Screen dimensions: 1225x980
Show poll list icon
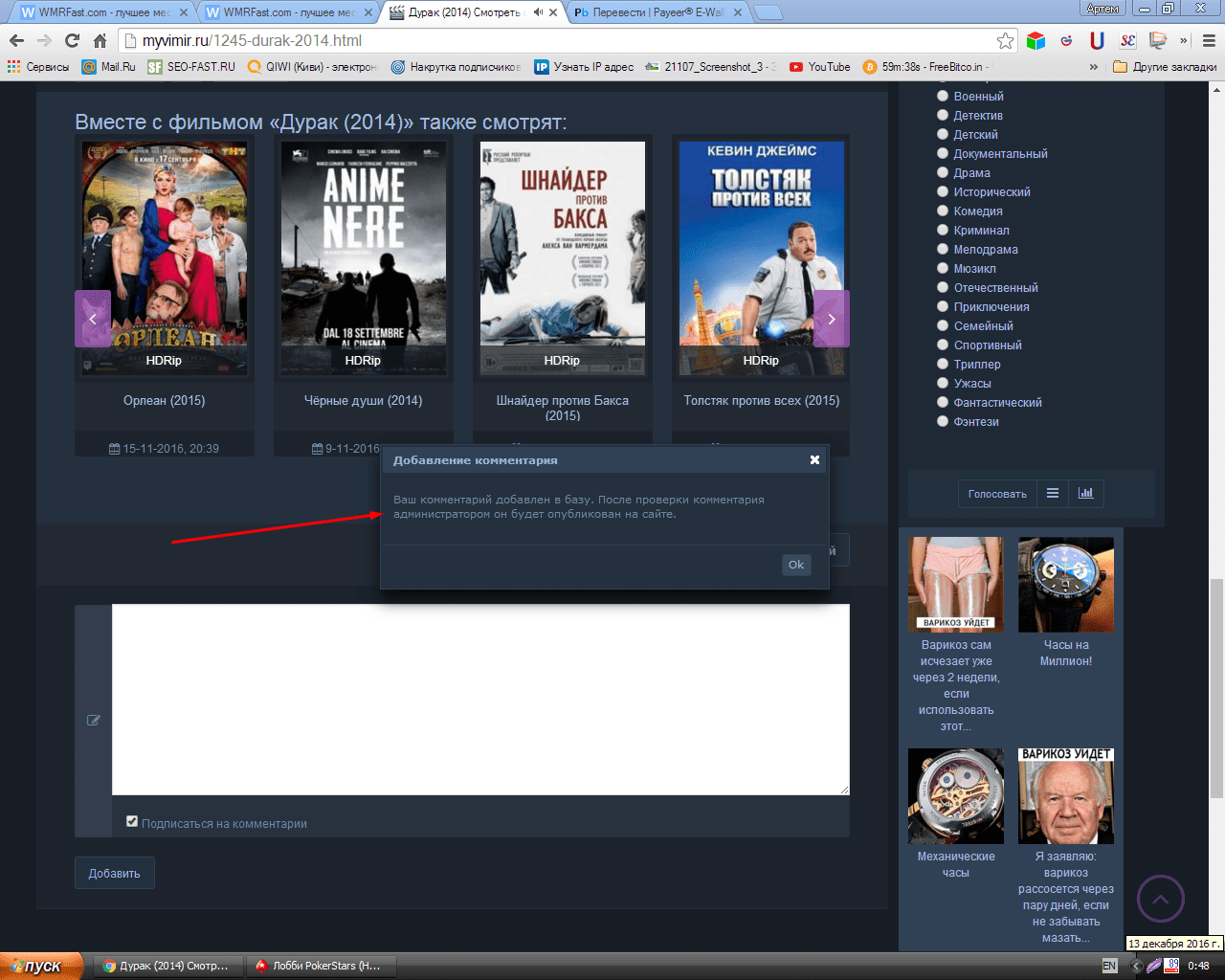point(1053,494)
